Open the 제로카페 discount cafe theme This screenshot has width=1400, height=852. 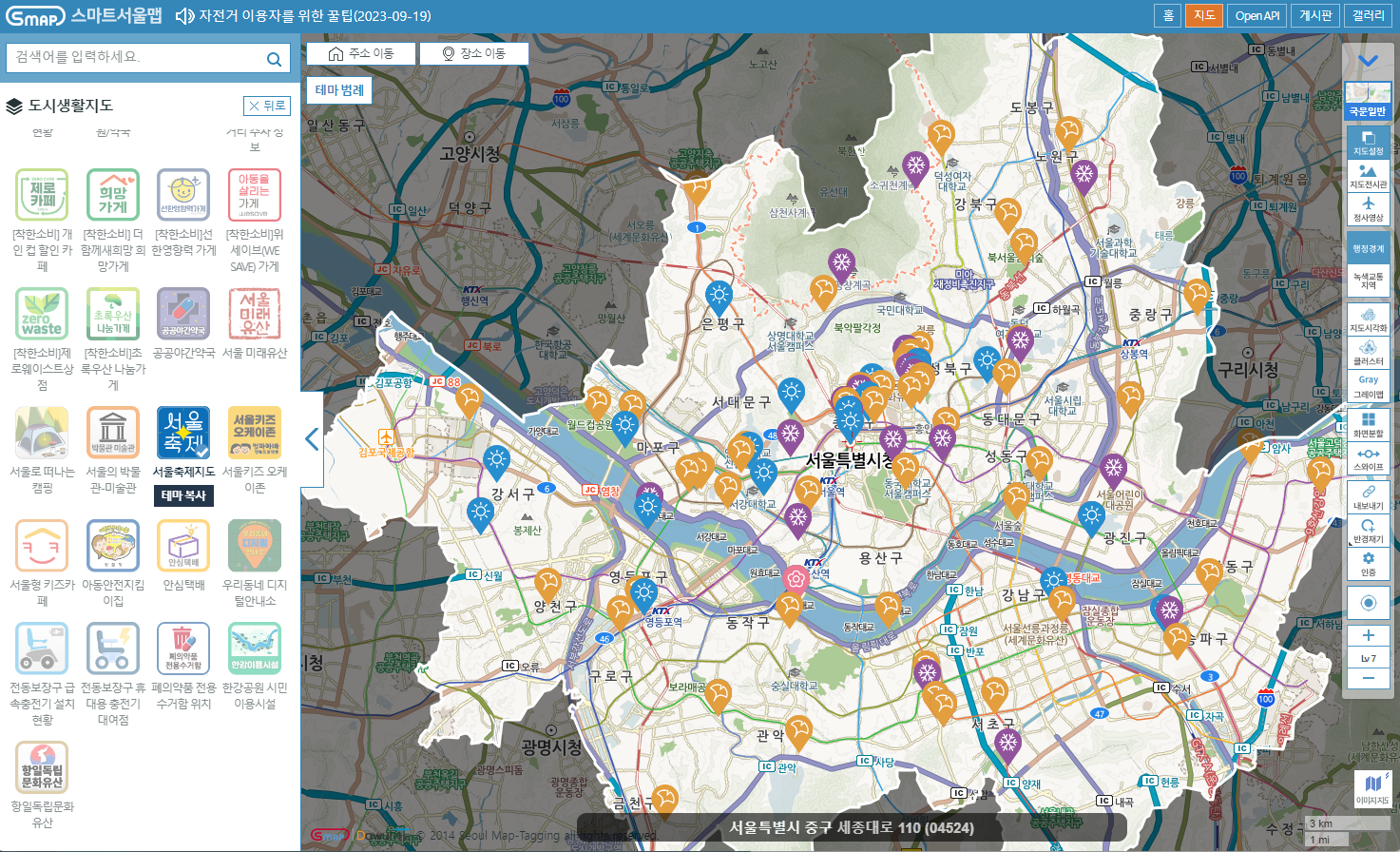tap(42, 195)
